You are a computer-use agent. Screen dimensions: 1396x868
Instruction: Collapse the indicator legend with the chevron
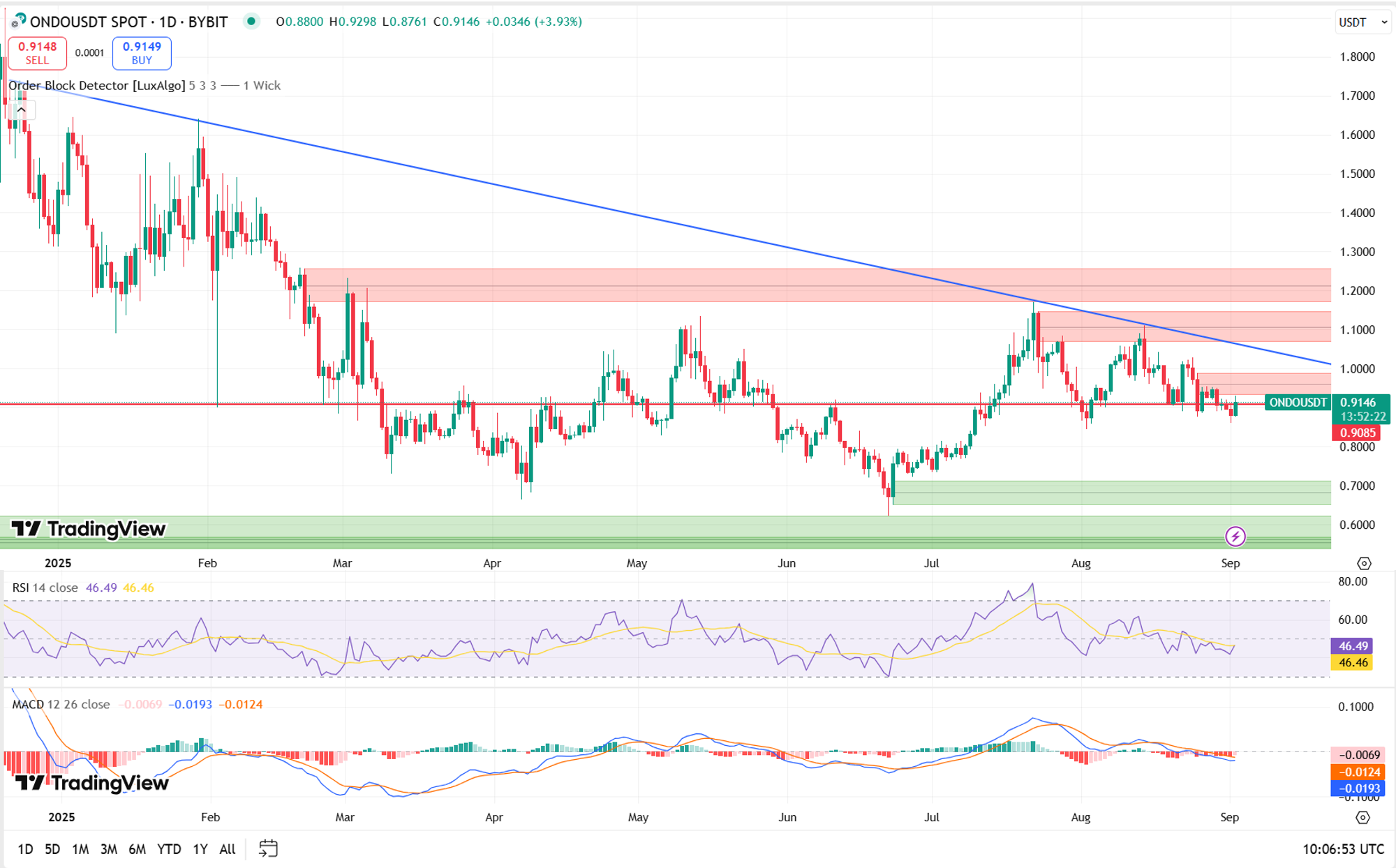pyautogui.click(x=21, y=110)
